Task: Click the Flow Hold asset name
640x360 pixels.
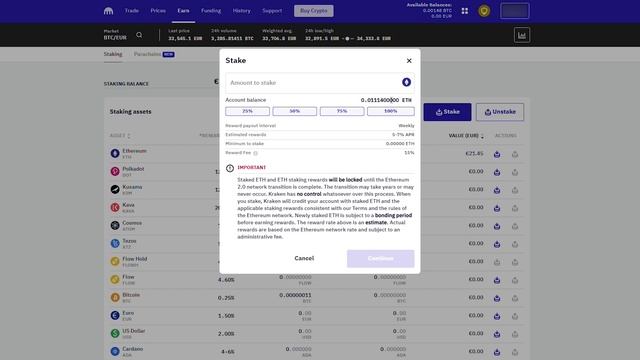Action: tap(135, 259)
